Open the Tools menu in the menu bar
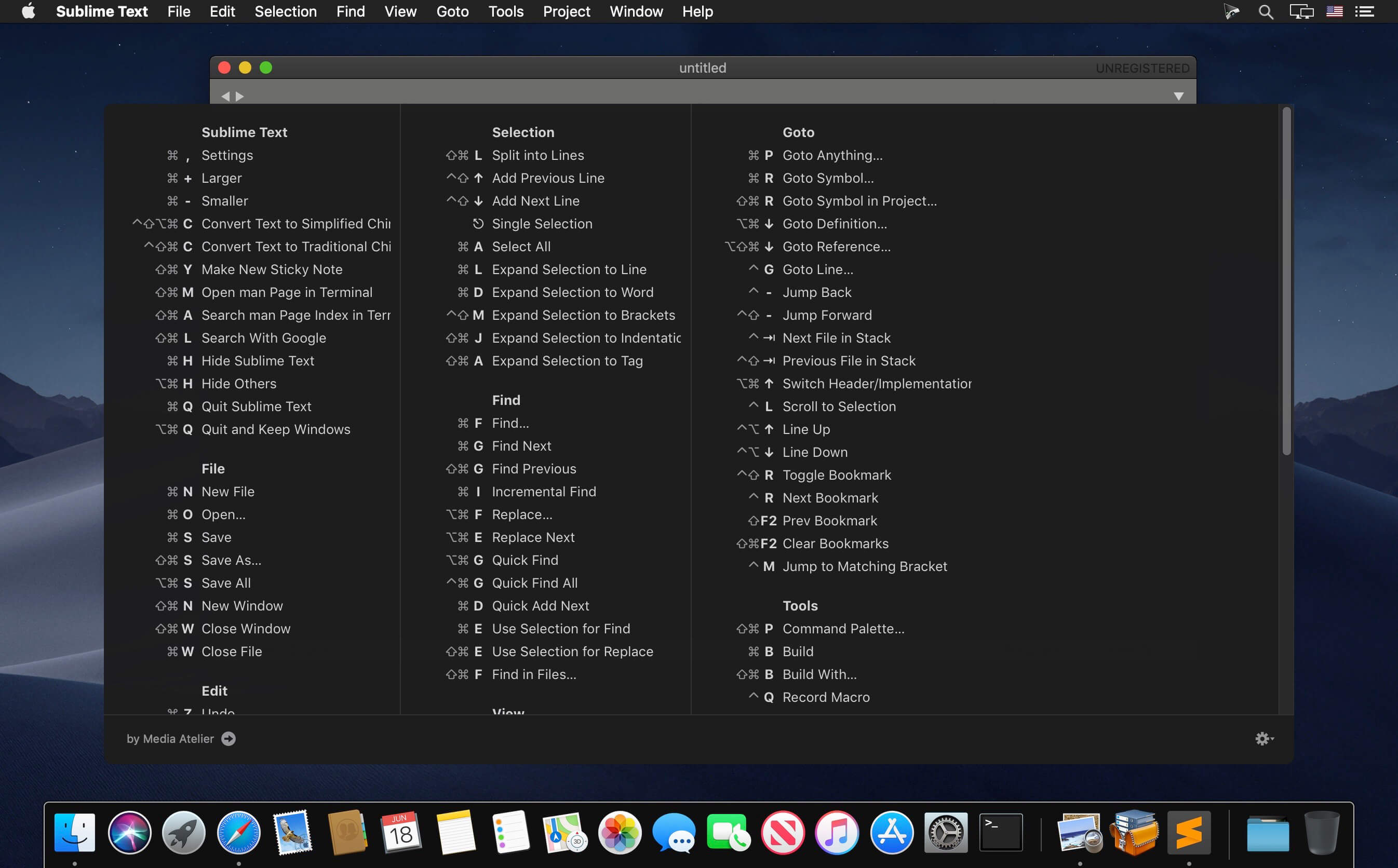Screen dimensions: 1398x868 506,11
